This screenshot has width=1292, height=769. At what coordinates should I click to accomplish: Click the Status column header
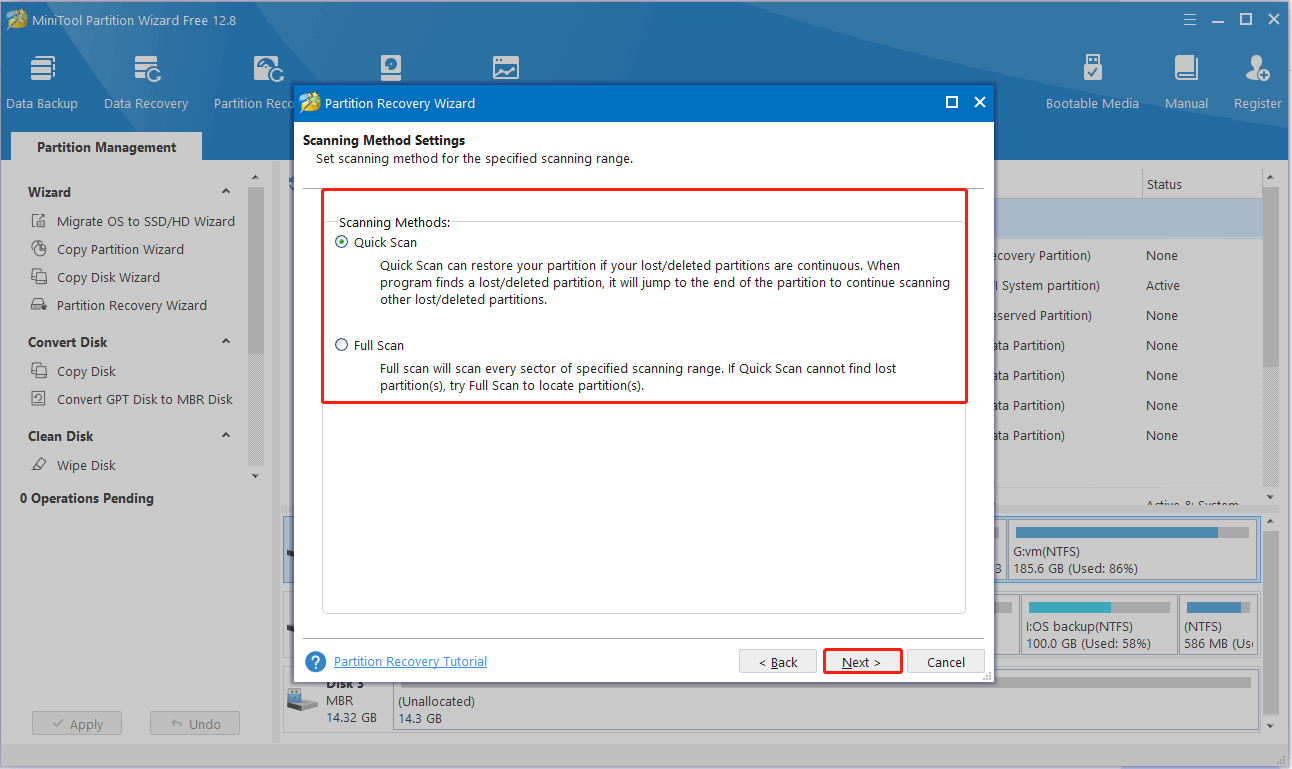coord(1200,184)
